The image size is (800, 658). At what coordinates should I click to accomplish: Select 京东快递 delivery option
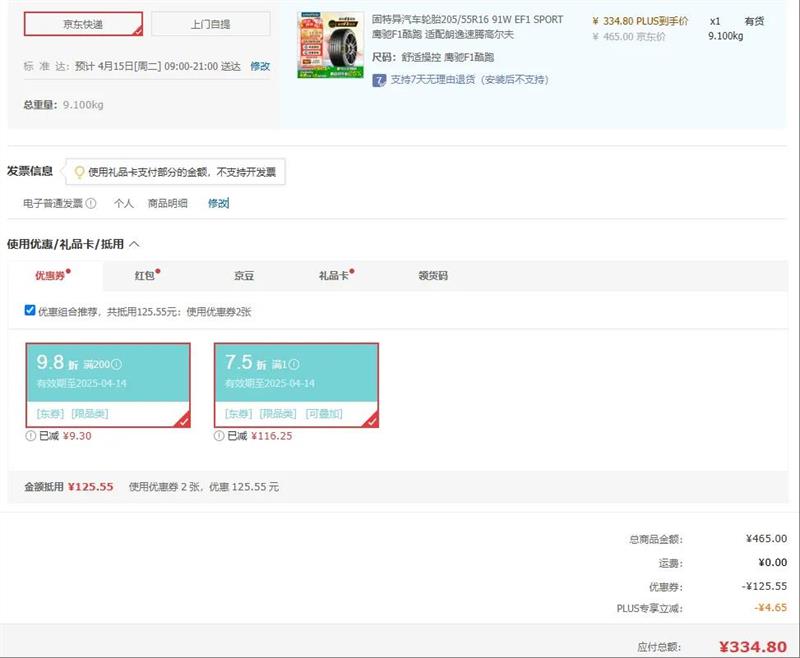click(83, 24)
